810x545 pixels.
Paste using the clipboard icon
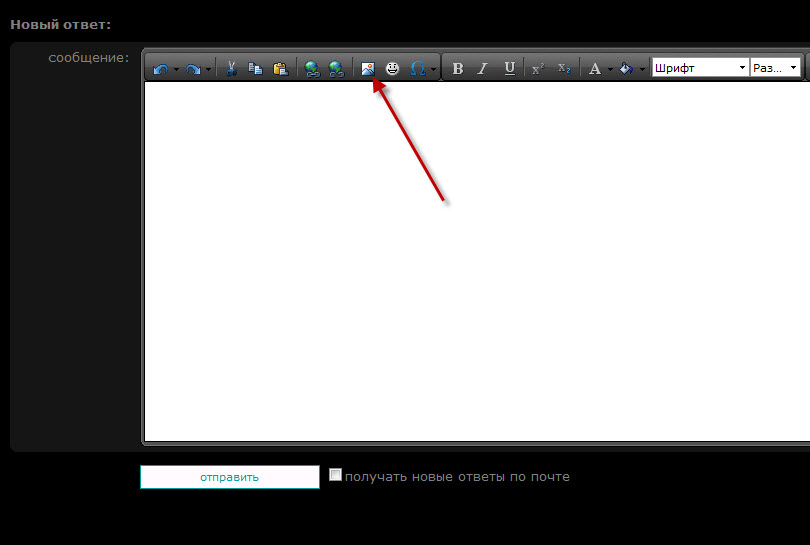280,69
